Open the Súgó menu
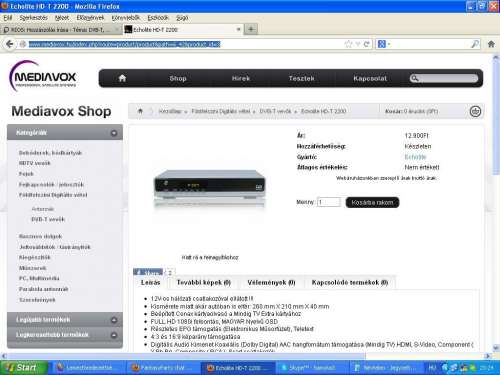The width and height of the screenshot is (500, 375). coord(182,18)
